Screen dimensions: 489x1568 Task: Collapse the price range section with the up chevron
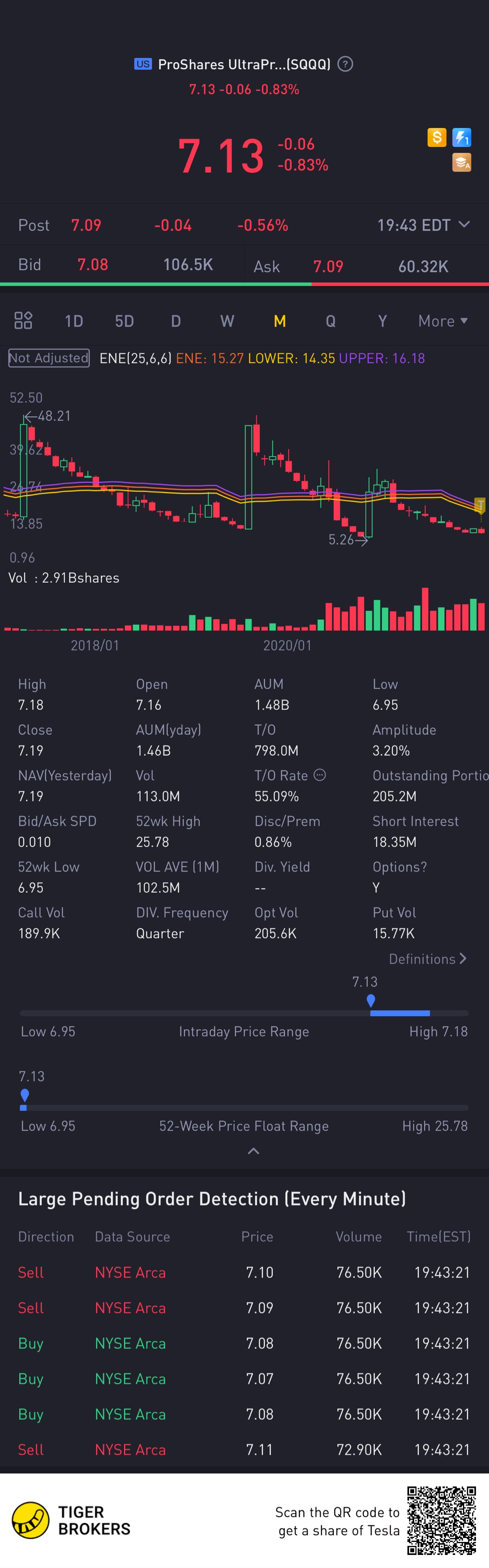pos(253,1151)
